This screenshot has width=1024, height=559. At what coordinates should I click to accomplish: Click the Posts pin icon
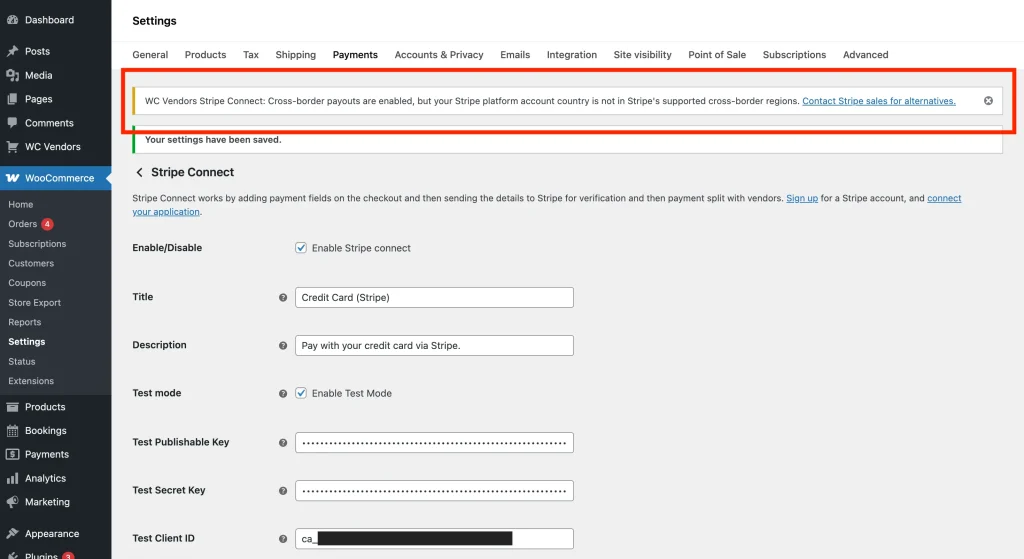click(x=12, y=51)
